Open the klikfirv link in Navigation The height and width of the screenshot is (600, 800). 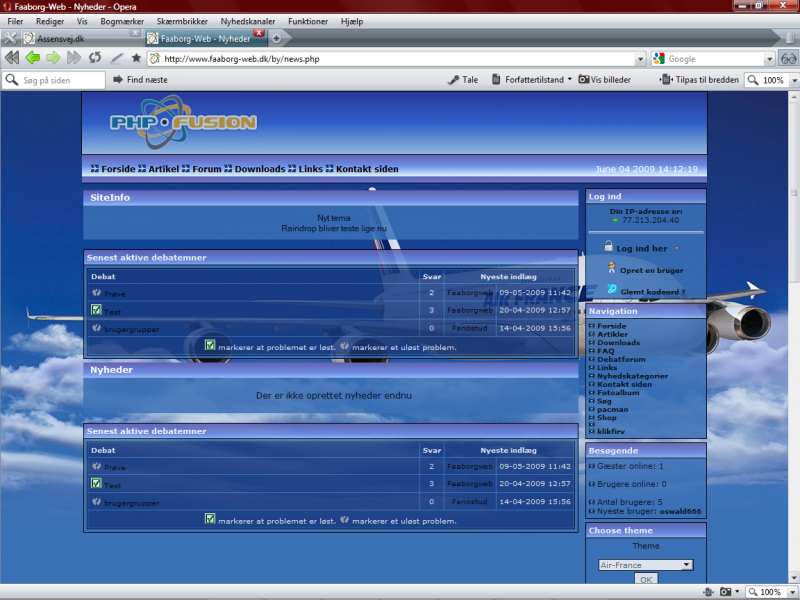pos(611,431)
